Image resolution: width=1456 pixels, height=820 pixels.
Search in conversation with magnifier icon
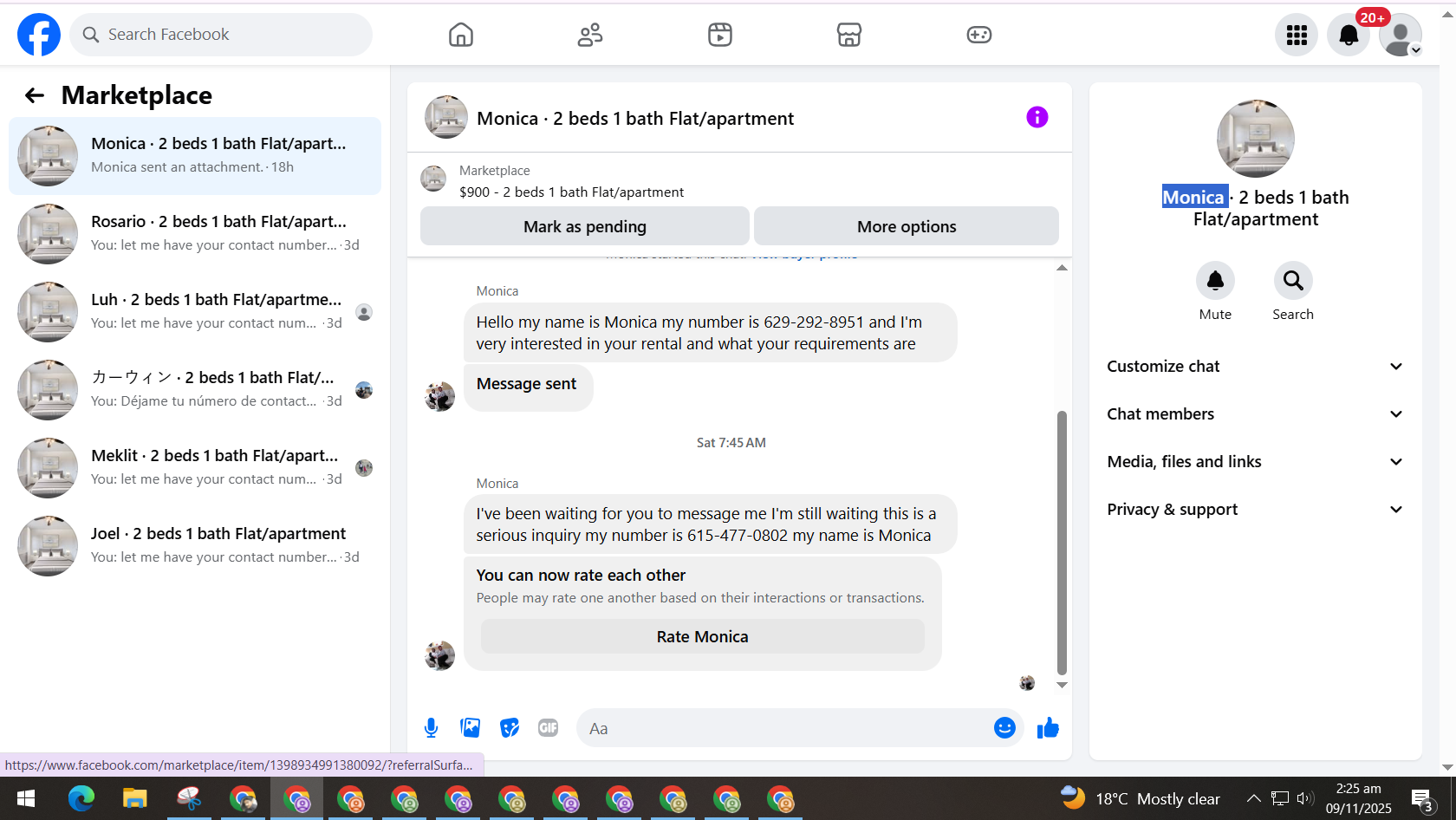coord(1293,280)
